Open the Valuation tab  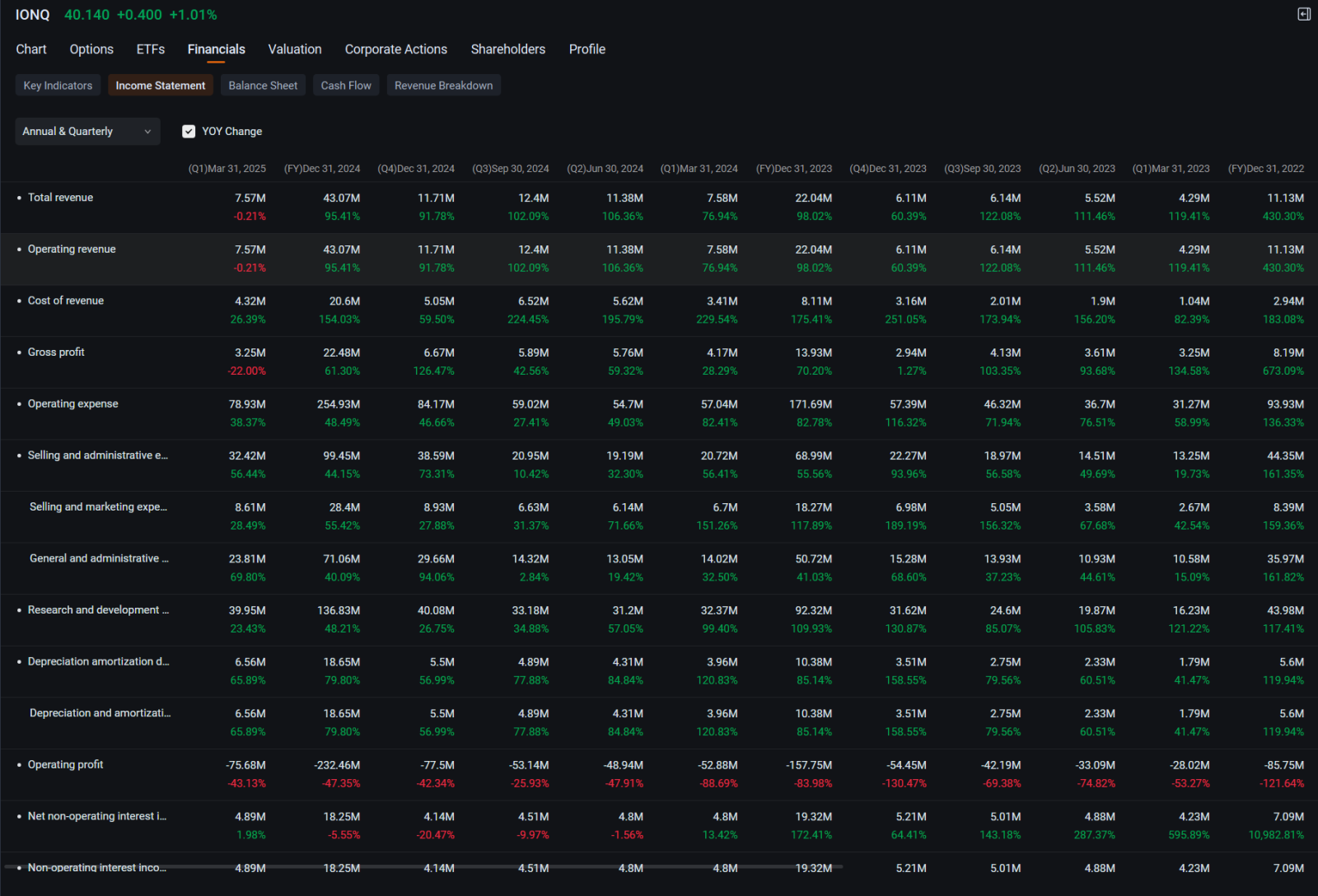tap(295, 49)
